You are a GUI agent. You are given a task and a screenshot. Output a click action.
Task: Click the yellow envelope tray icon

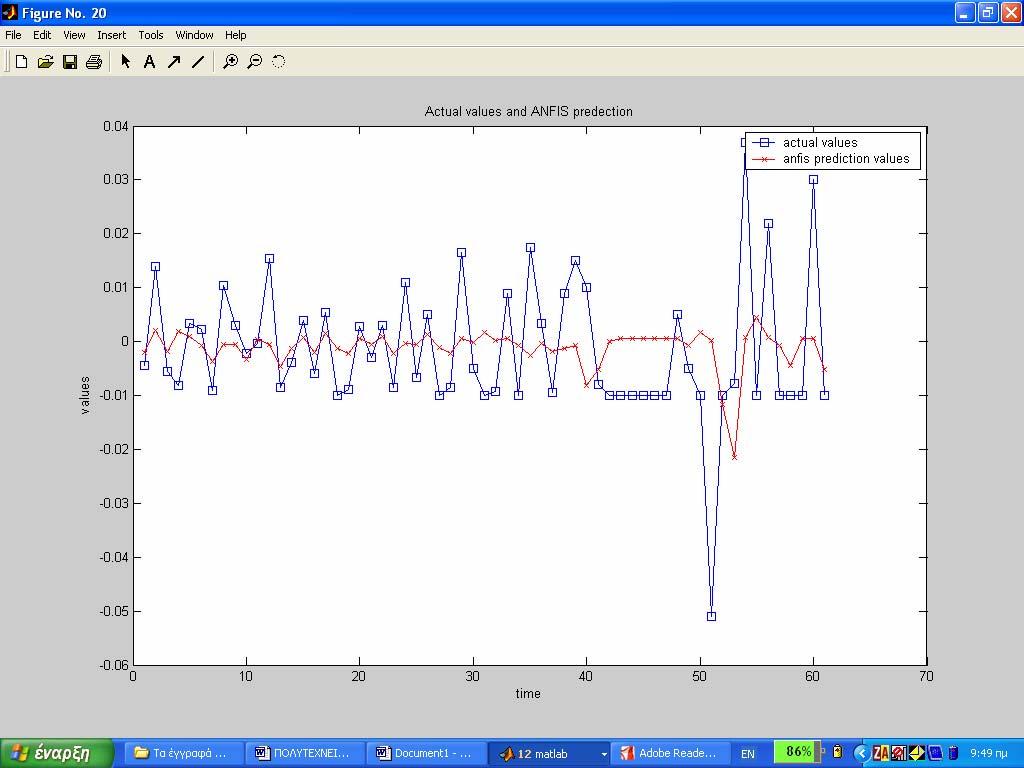pyautogui.click(x=917, y=754)
